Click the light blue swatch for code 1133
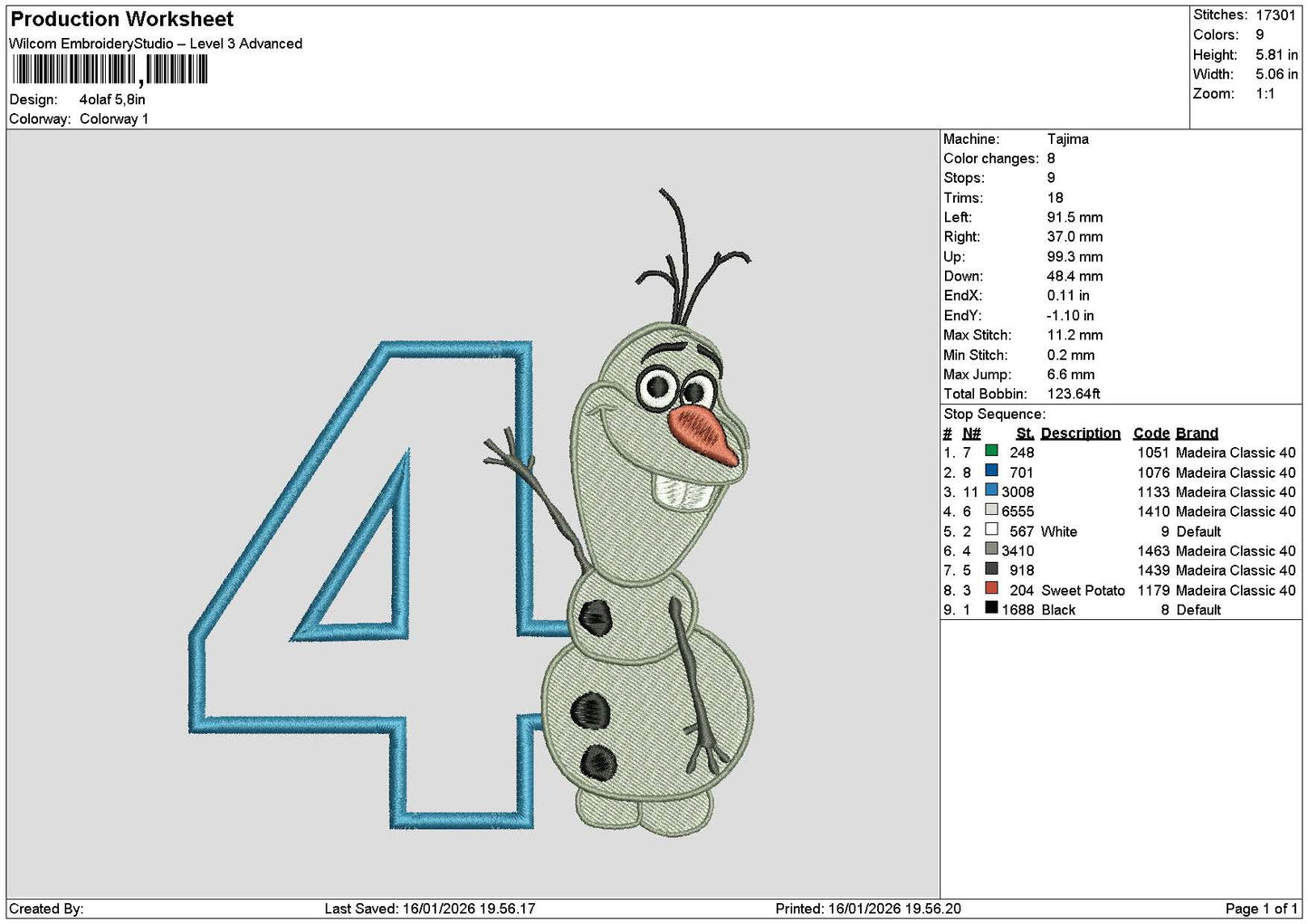This screenshot has width=1308, height=924. 991,491
